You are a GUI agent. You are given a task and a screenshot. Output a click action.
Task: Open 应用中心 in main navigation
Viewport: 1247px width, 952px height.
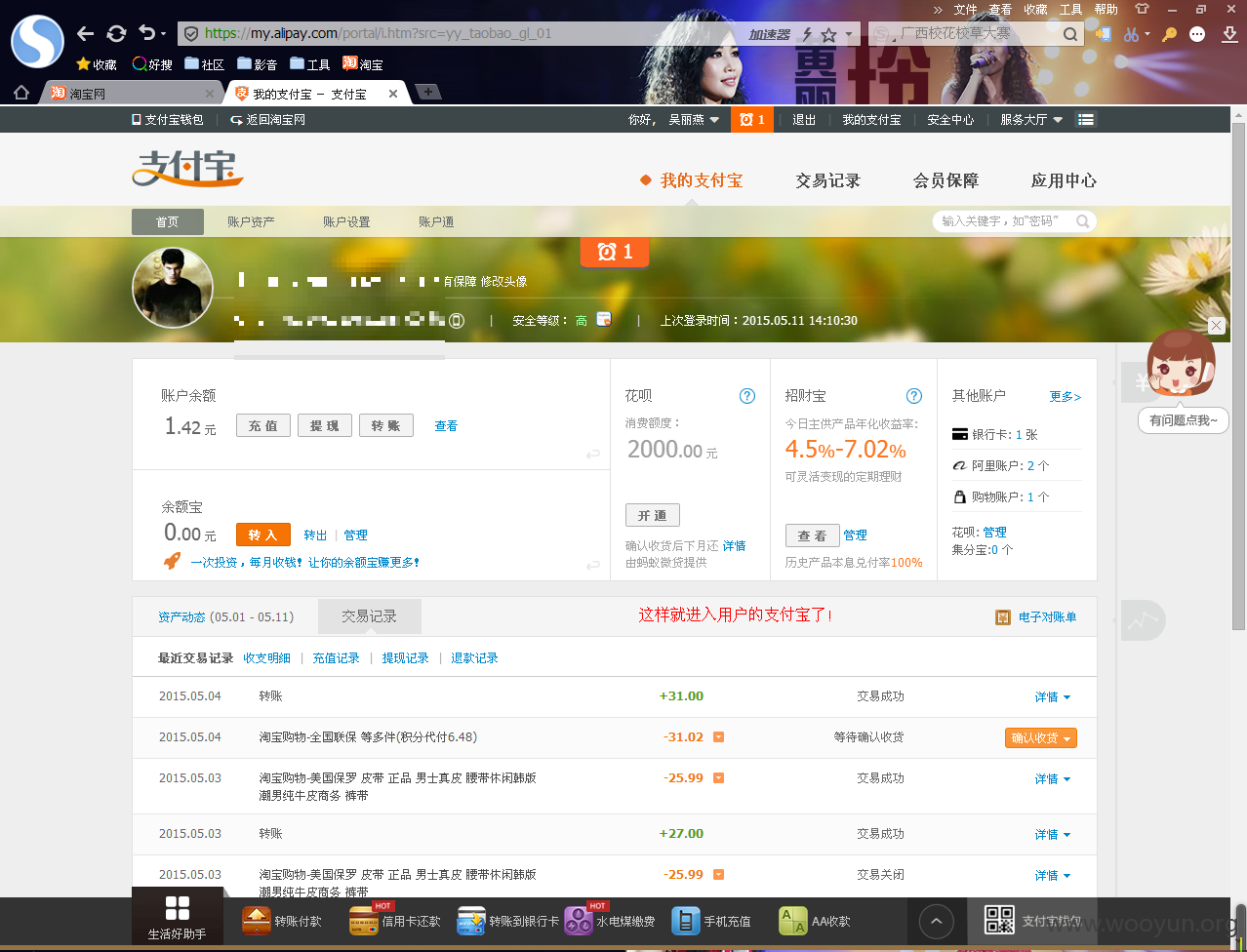pos(1064,180)
